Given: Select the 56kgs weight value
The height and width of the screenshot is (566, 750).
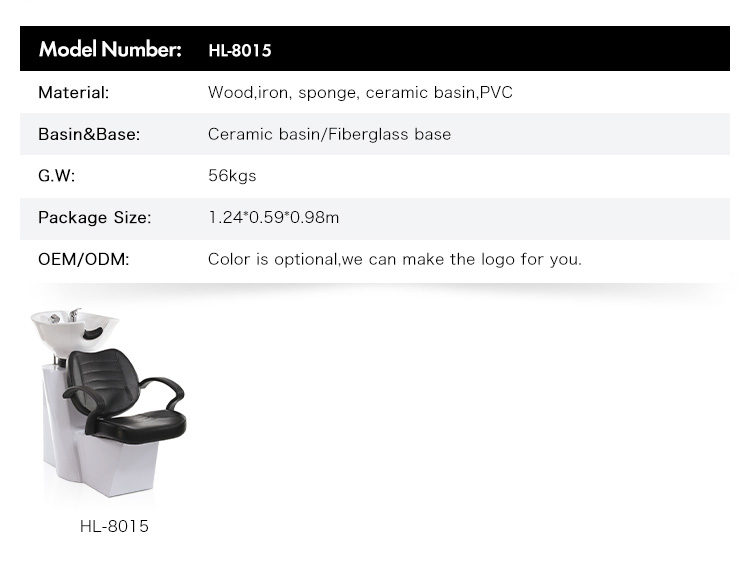Looking at the screenshot, I should click(232, 176).
